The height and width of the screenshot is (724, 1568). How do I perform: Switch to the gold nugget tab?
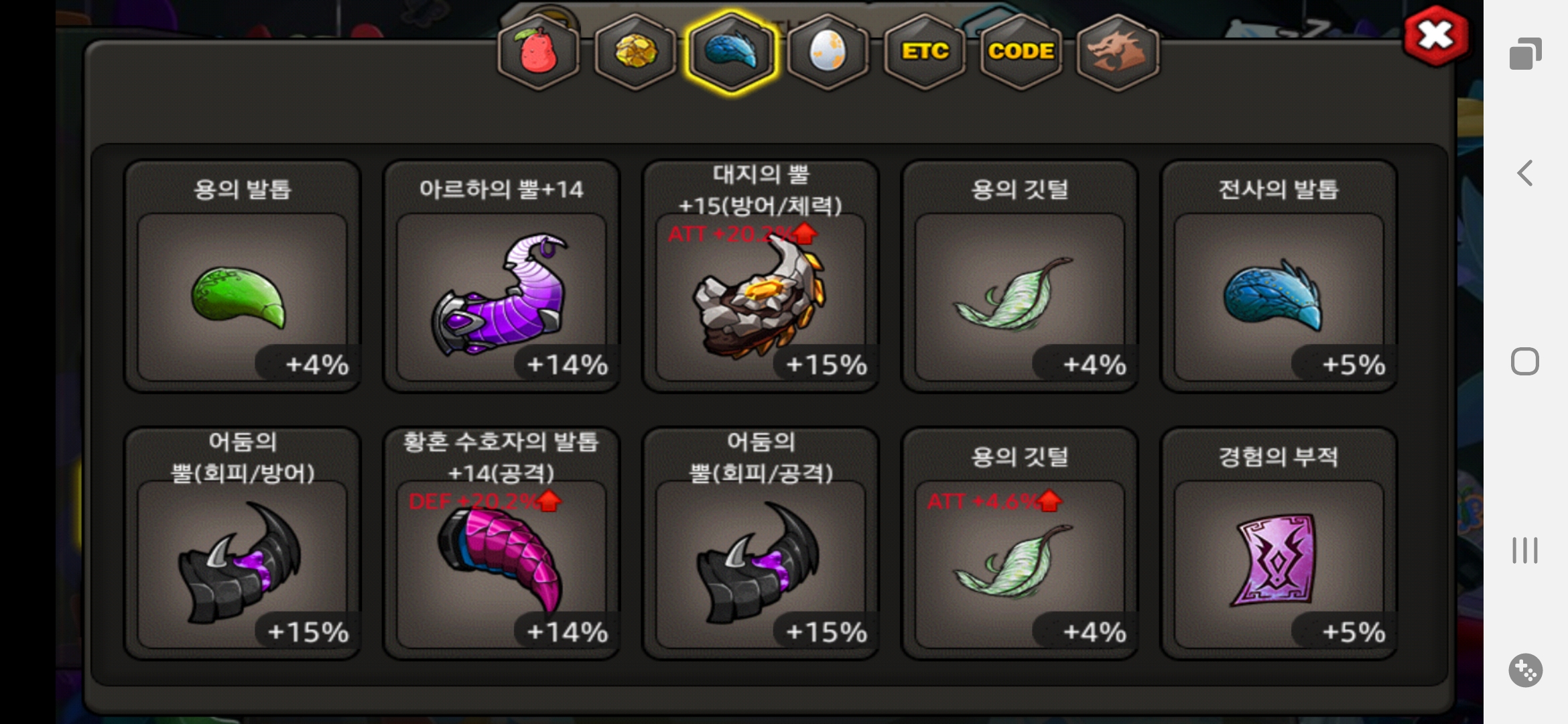point(635,52)
